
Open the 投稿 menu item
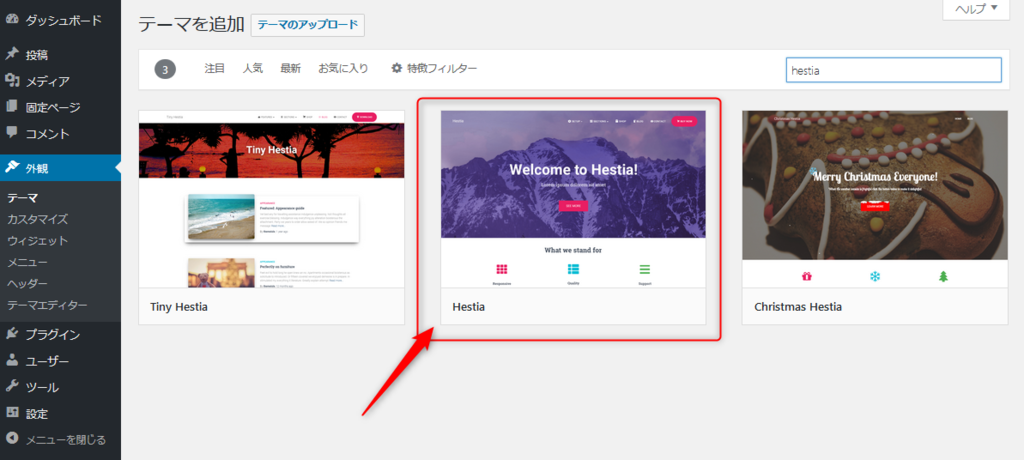click(x=60, y=55)
